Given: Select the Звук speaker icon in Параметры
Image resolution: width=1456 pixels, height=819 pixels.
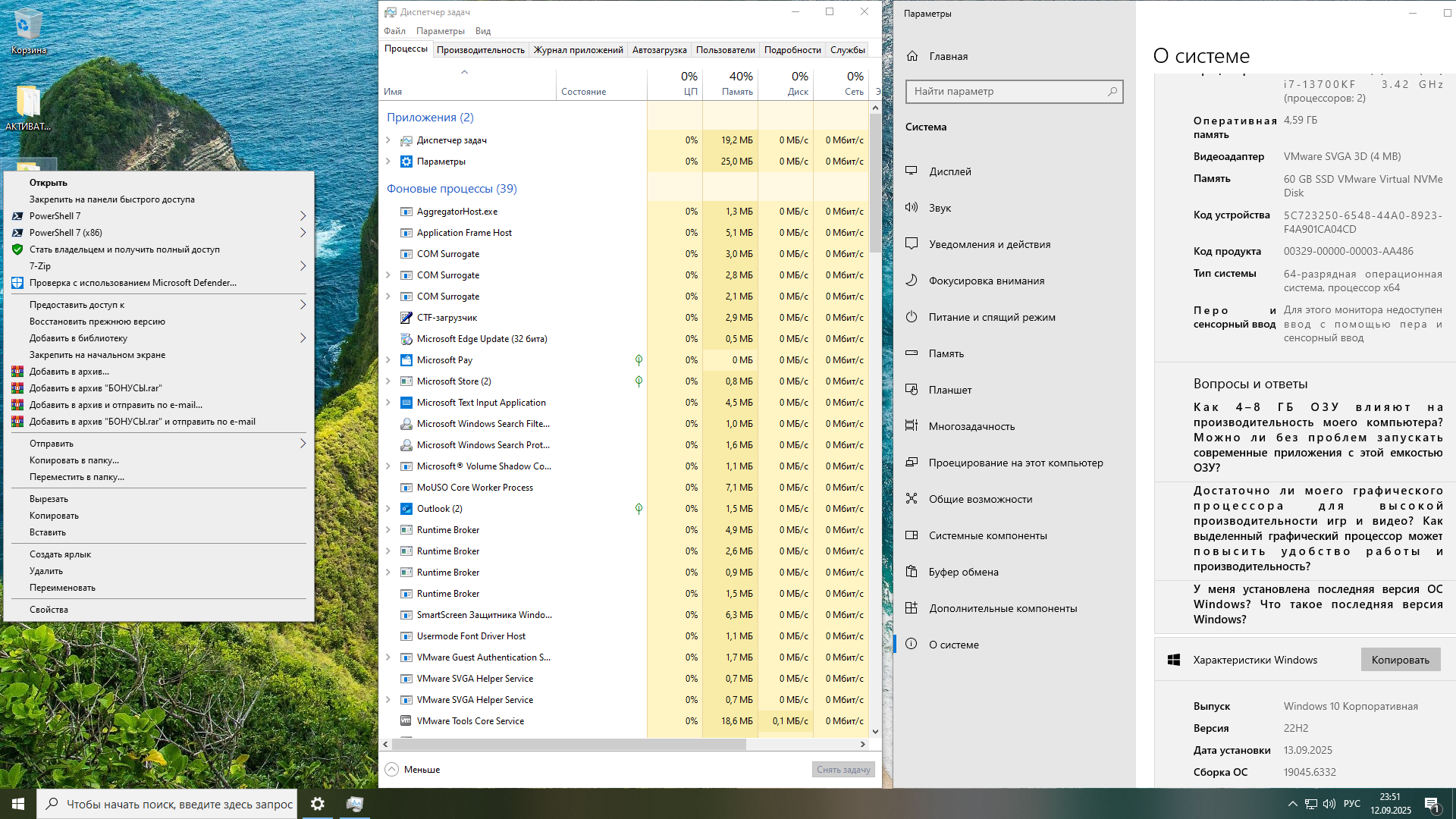Looking at the screenshot, I should coord(912,207).
